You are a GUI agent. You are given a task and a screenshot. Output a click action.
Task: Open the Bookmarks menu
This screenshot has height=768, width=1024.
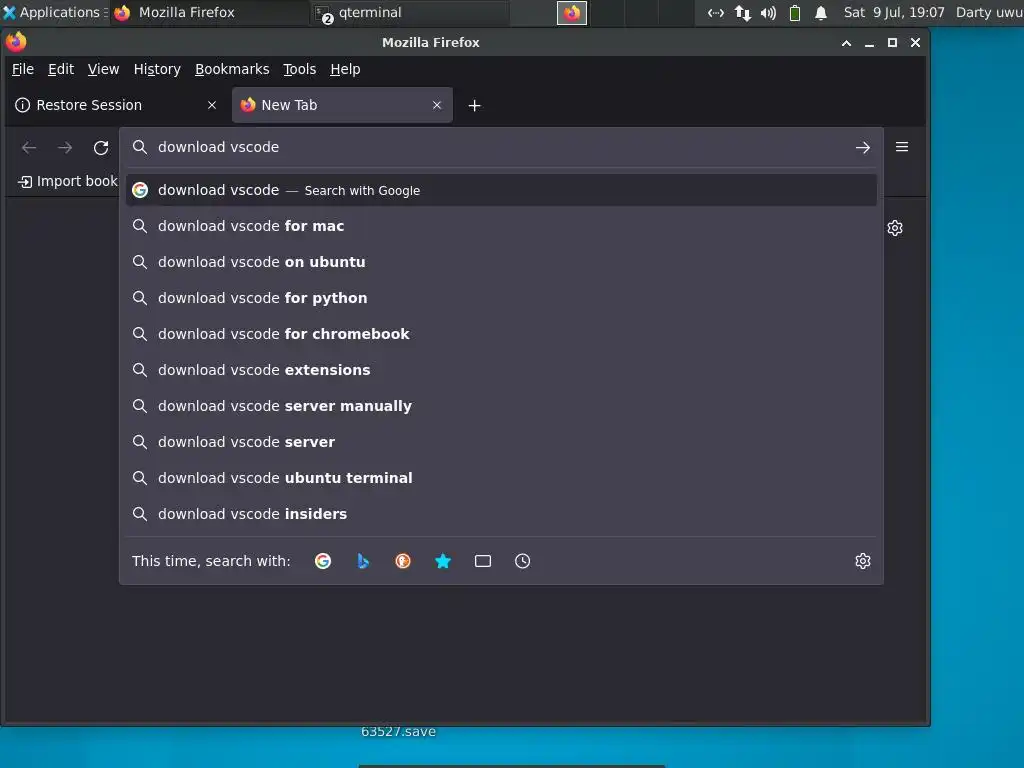[232, 69]
